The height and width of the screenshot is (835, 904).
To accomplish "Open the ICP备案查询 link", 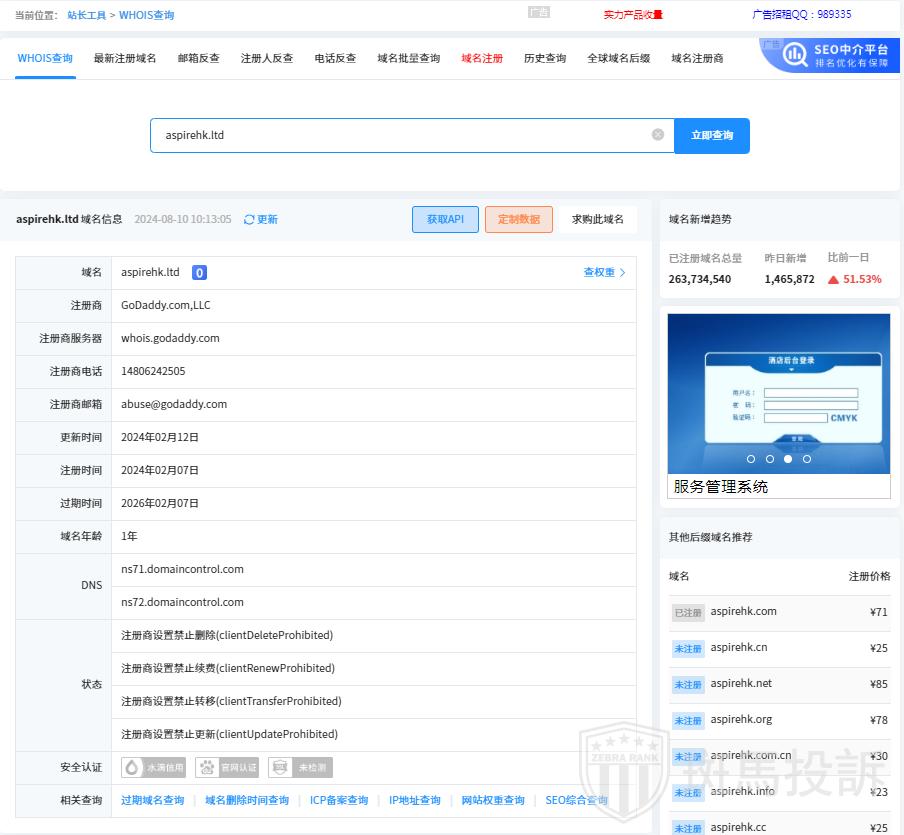I will click(338, 801).
